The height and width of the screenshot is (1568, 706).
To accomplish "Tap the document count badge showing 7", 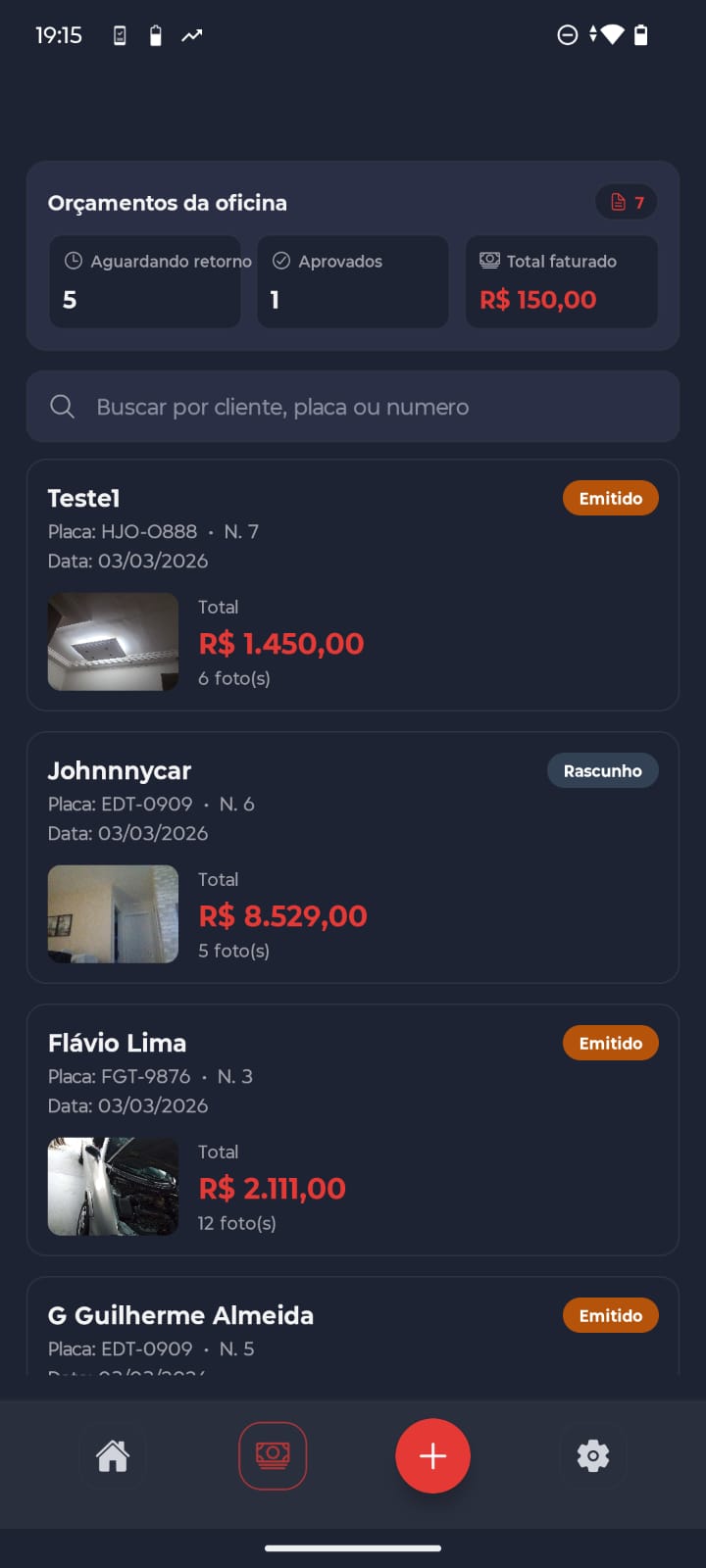I will tap(627, 203).
